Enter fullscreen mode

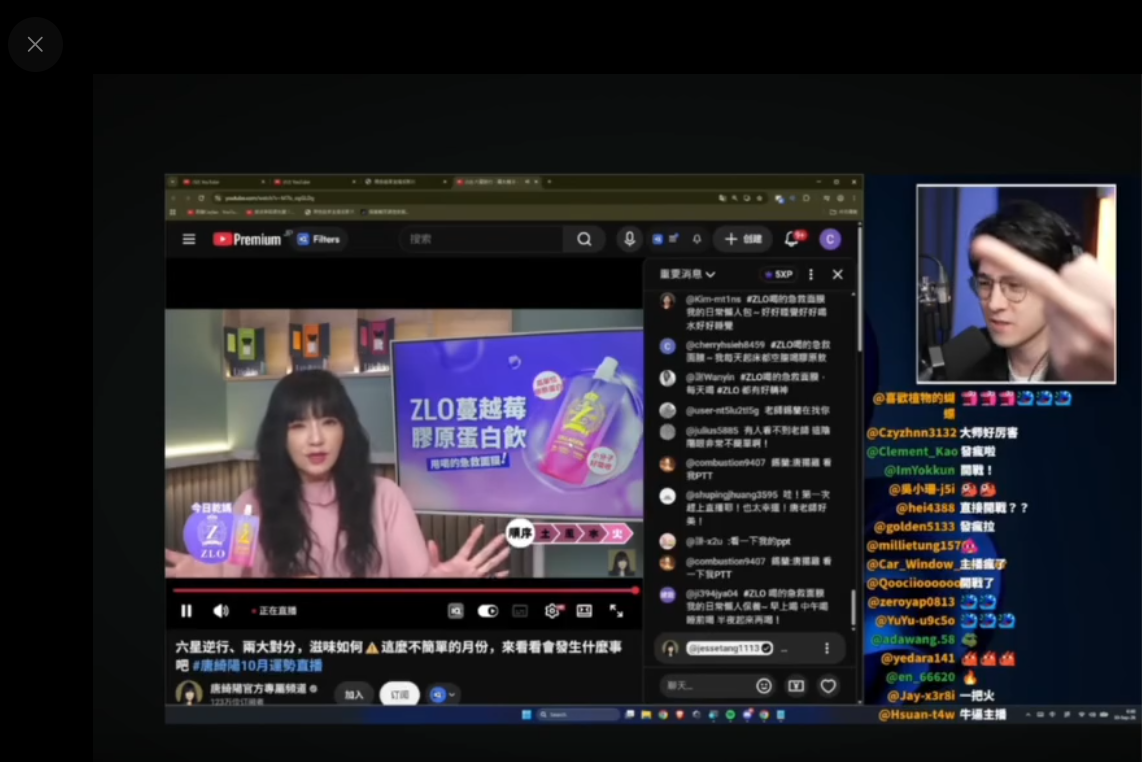616,610
